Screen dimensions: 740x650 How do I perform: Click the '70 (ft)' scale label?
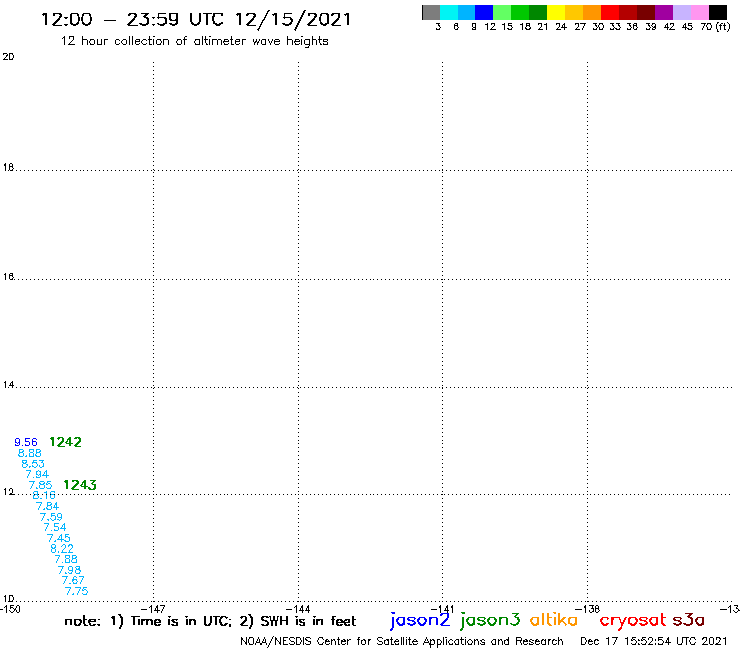(x=715, y=26)
